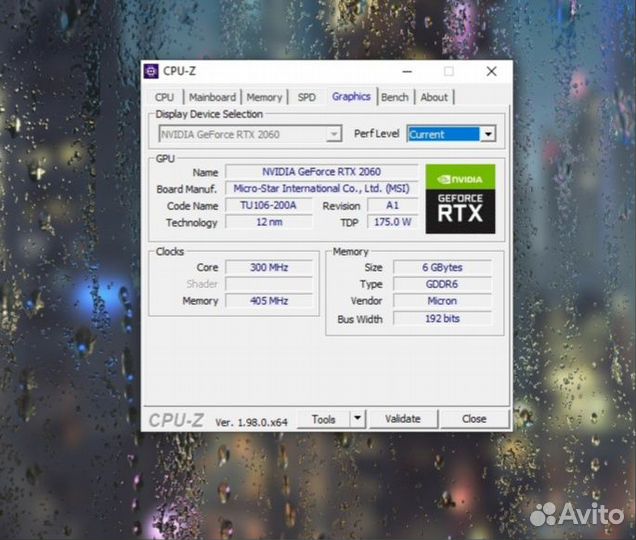Click the Core clock 300 MHz value
This screenshot has height=540, width=636.
pos(269,267)
